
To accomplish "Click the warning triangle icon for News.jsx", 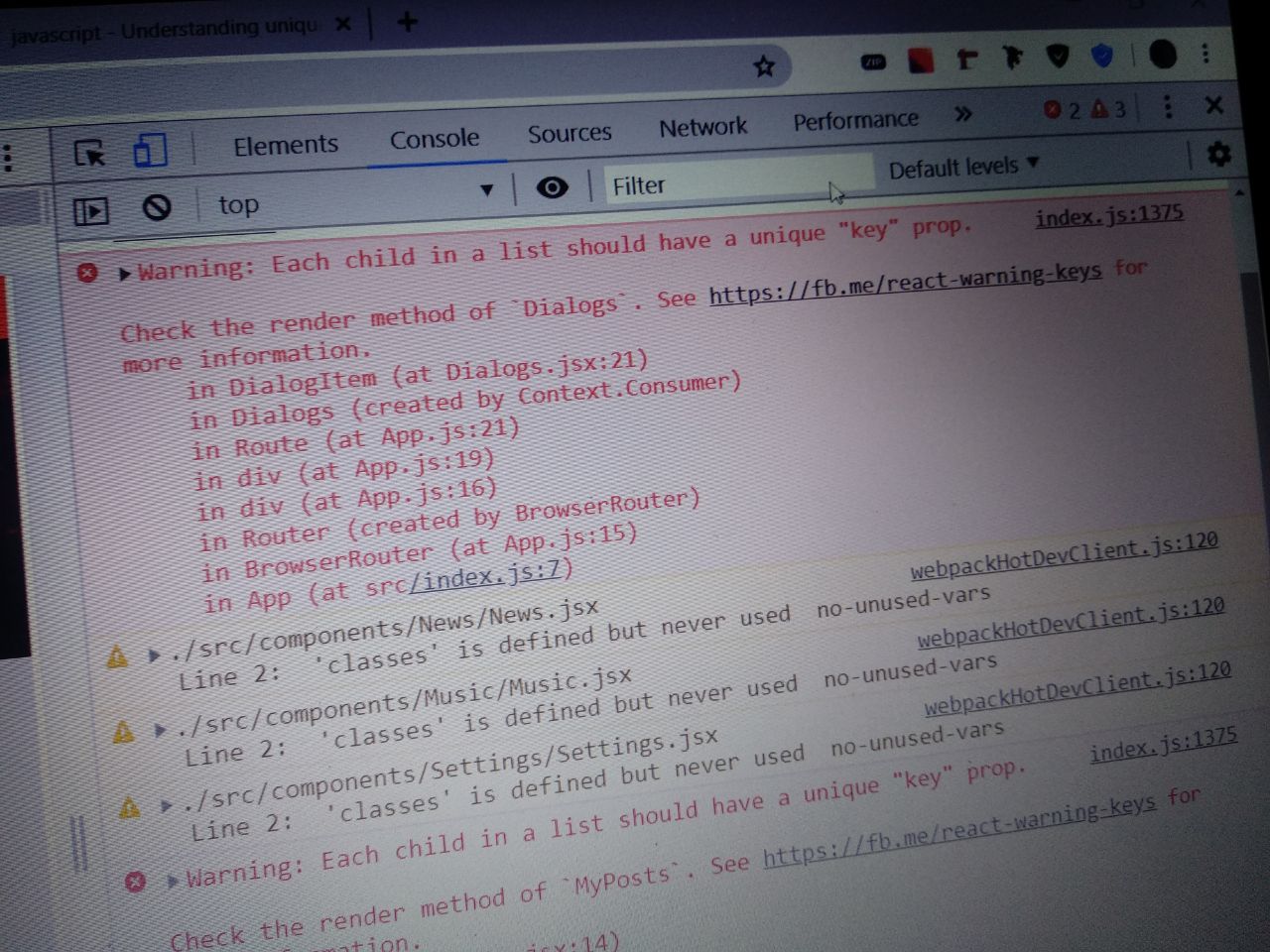I will tap(117, 655).
